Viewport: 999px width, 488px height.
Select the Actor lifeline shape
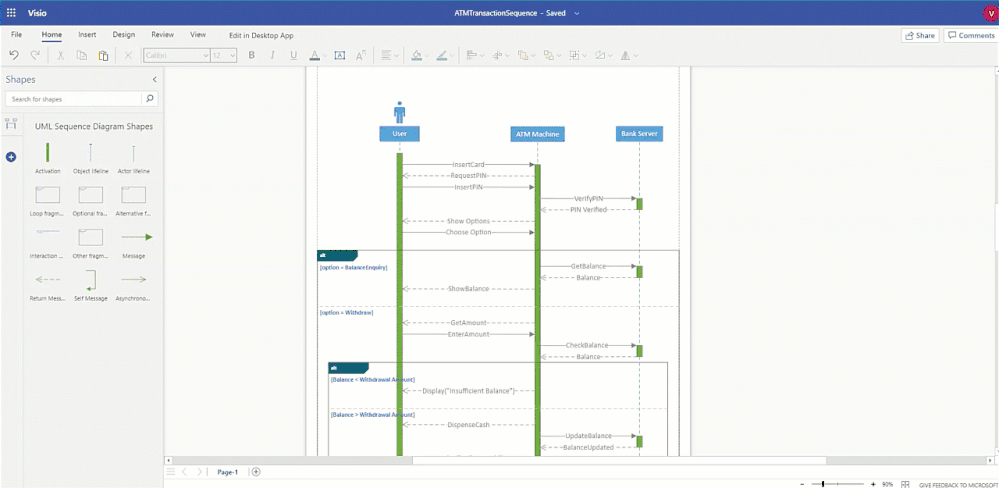tap(133, 157)
